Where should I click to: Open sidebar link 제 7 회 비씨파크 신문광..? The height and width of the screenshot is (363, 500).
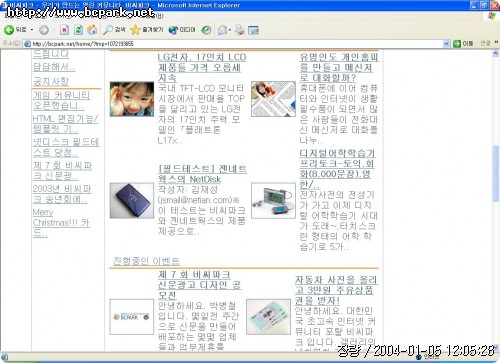pos(62,171)
